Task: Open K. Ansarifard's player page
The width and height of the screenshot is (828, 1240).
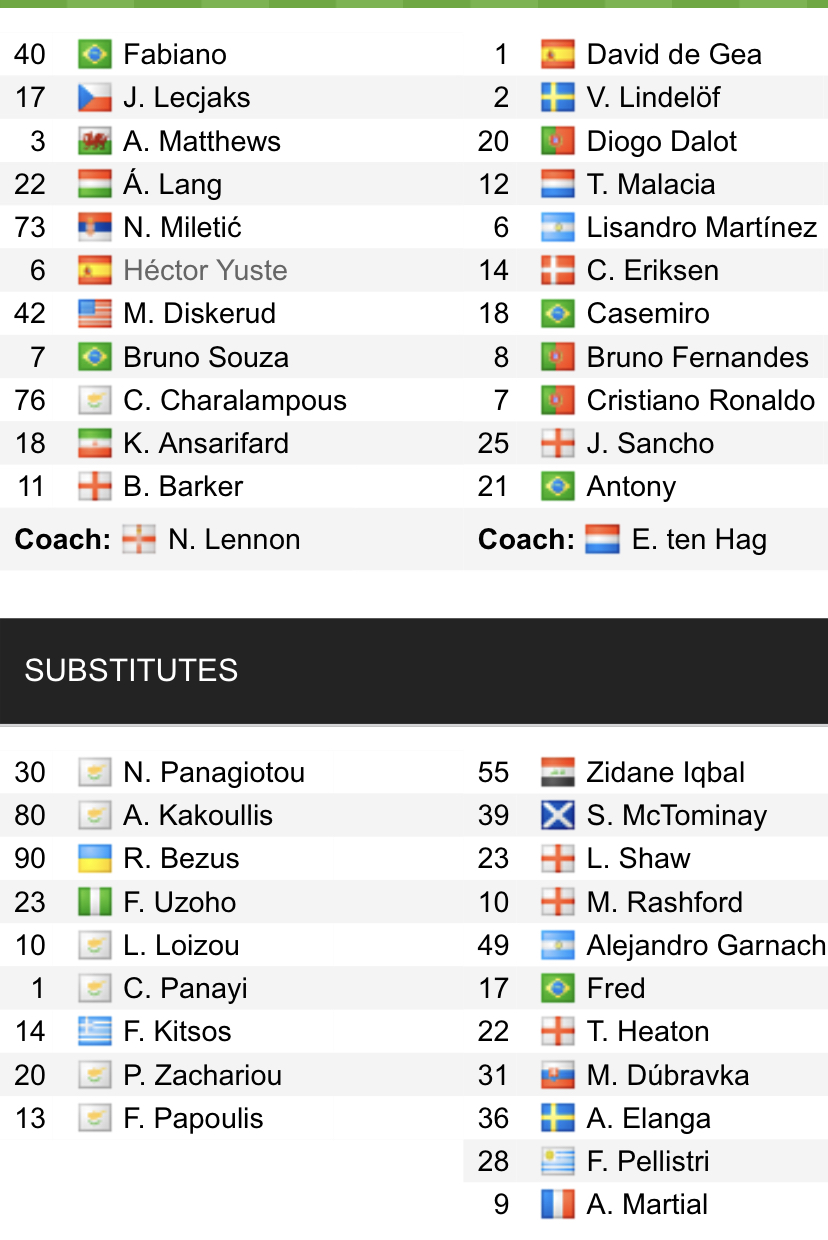Action: [205, 443]
